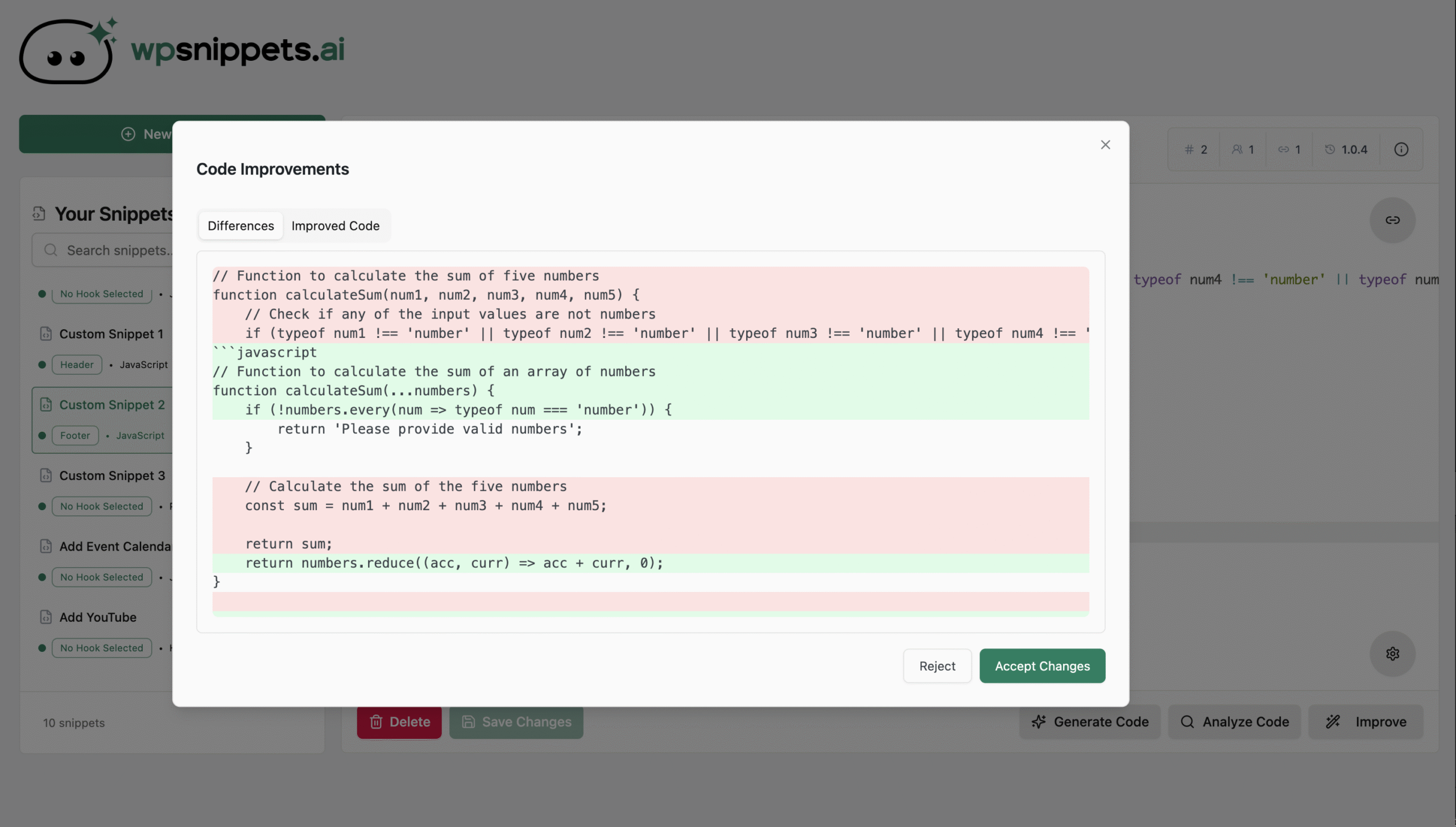
Task: Click the Your Snippets file icon
Action: (x=39, y=213)
